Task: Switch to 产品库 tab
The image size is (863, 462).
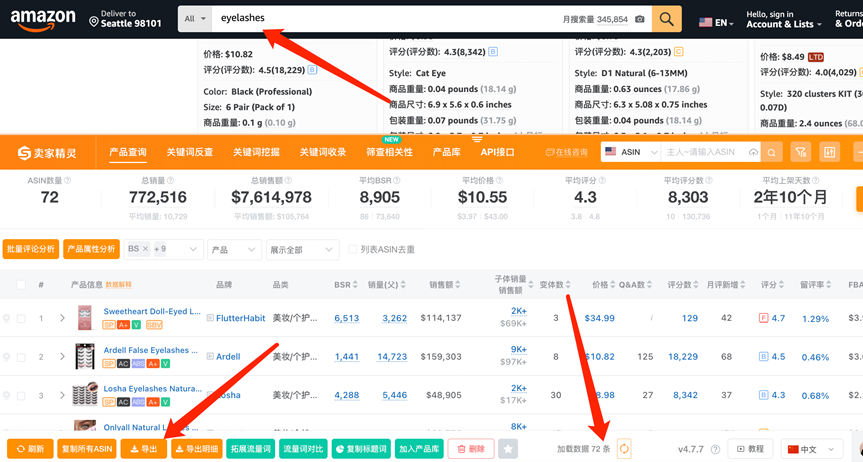Action: [446, 153]
